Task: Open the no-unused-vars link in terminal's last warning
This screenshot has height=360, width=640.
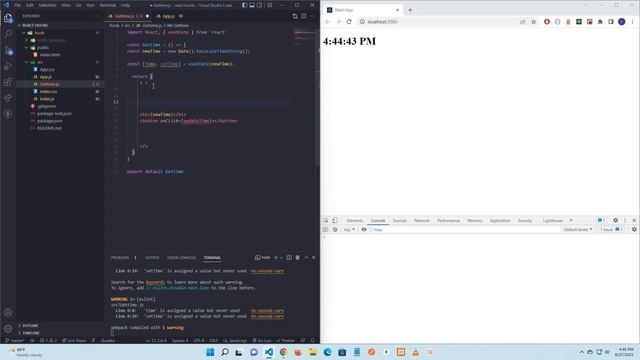Action: (267, 316)
